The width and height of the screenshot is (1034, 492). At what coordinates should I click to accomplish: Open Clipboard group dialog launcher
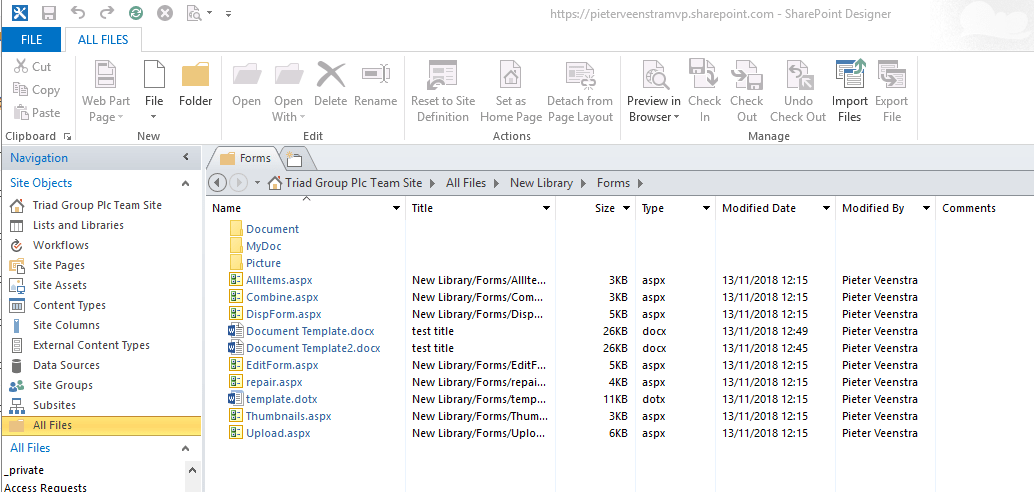(x=67, y=137)
